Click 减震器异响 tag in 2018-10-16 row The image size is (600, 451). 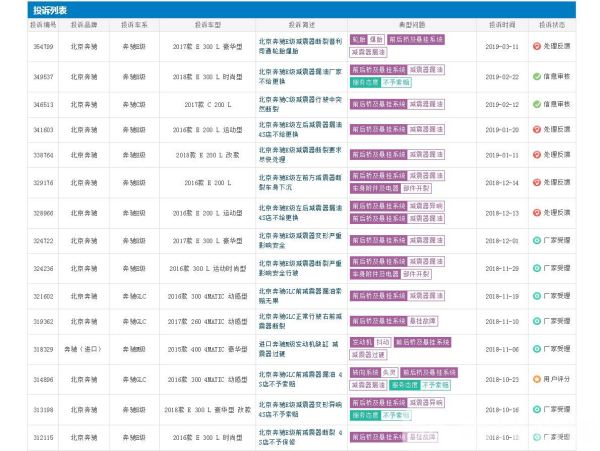pyautogui.click(x=426, y=402)
